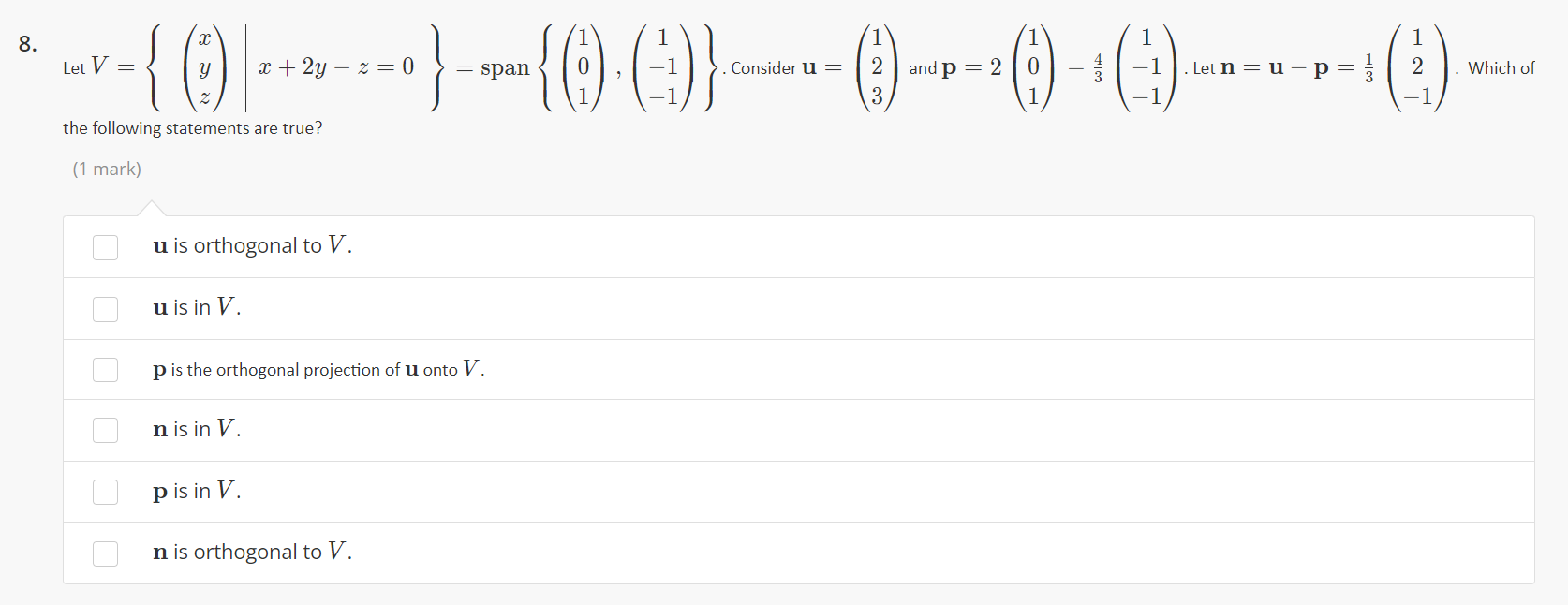Select the statement 'u is in V'
Image resolution: width=1568 pixels, height=605 pixels.
tap(196, 307)
